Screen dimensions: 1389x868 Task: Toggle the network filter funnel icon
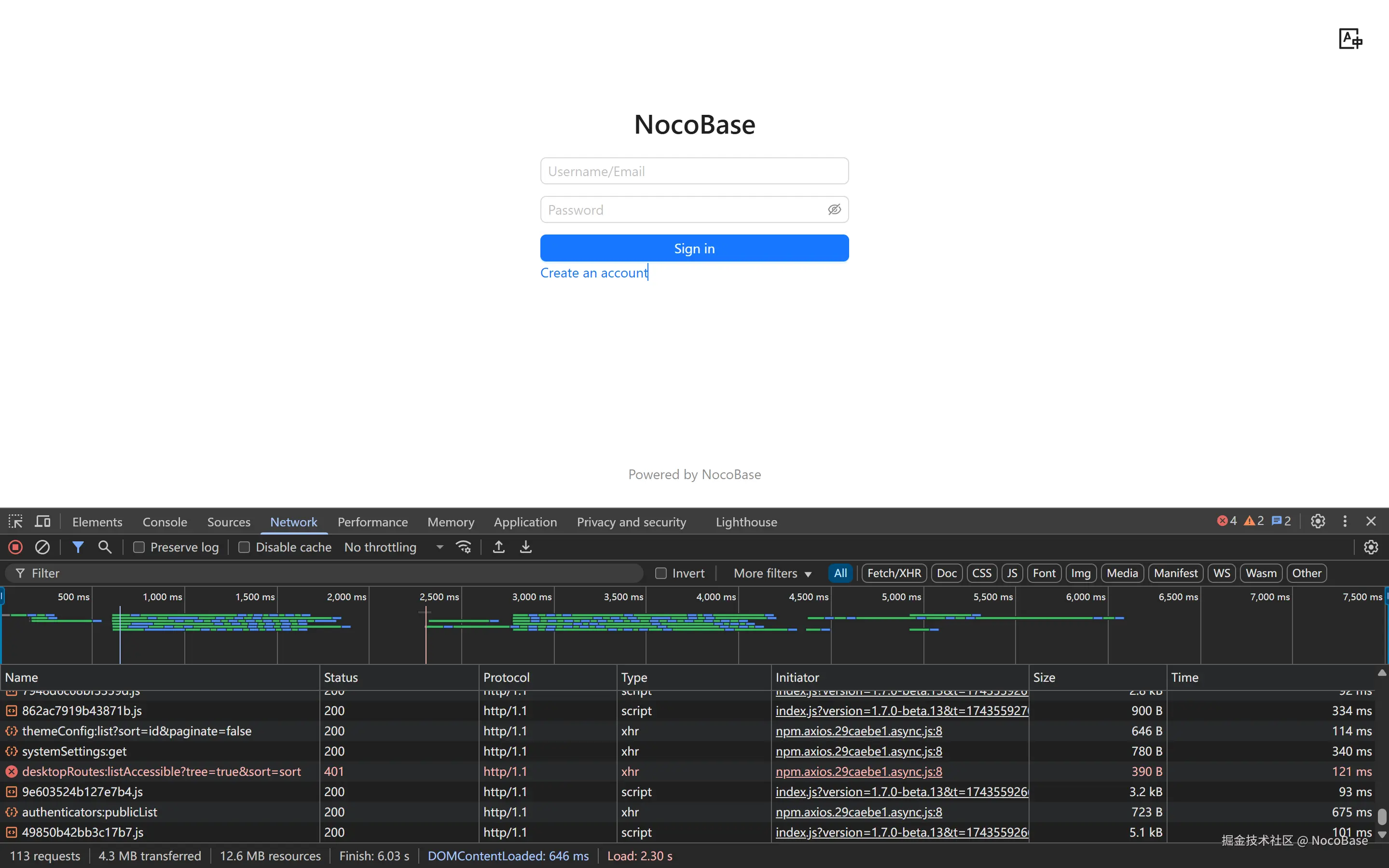click(x=78, y=547)
